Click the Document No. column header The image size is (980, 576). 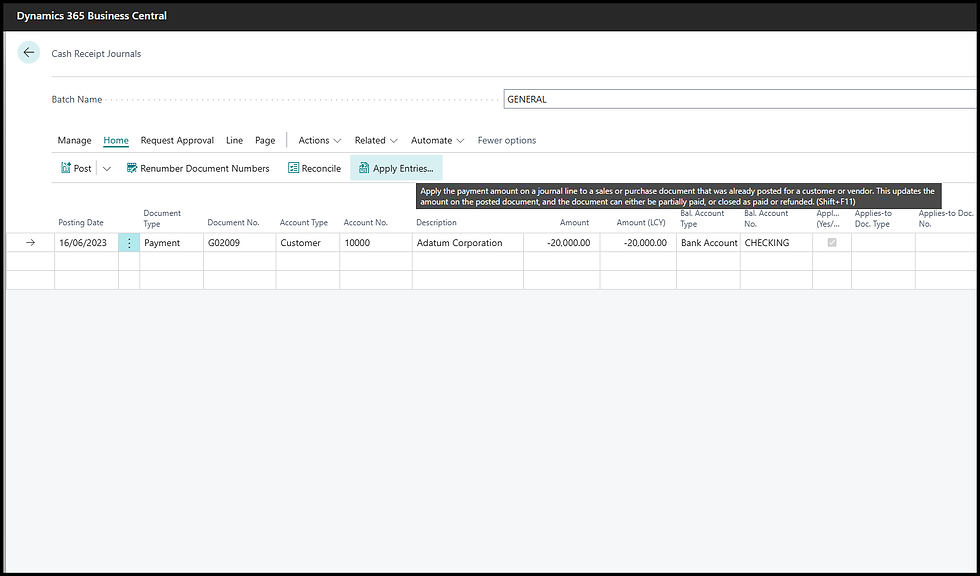coord(233,222)
